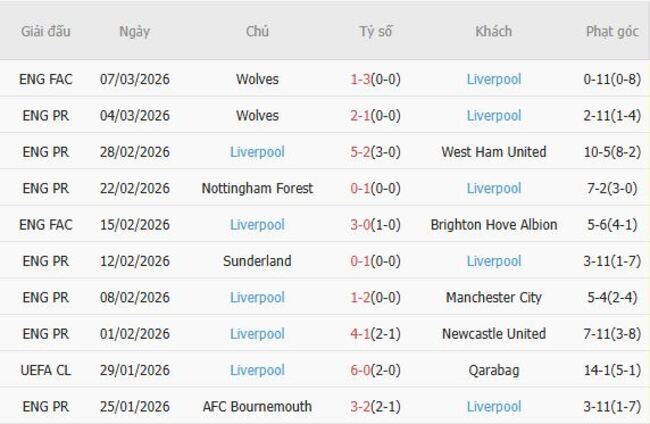Click West Ham United team name
Viewport: 650px width, 424px height.
494,152
